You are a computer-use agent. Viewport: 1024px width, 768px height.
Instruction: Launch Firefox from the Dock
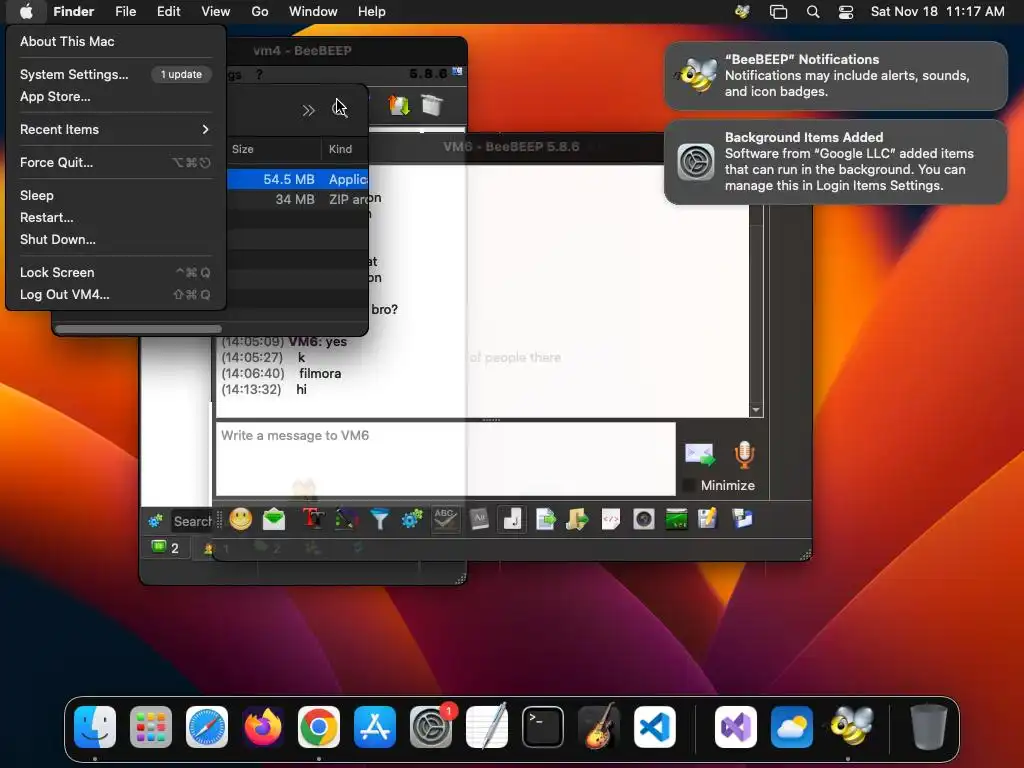(263, 726)
